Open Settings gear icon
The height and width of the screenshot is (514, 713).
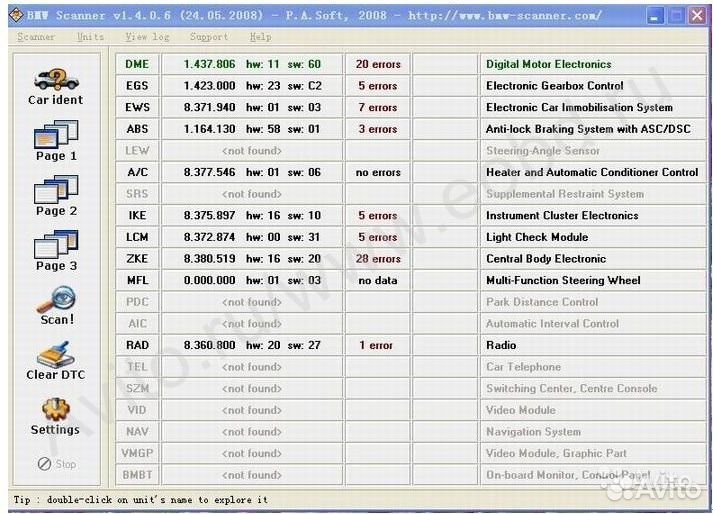pos(55,414)
